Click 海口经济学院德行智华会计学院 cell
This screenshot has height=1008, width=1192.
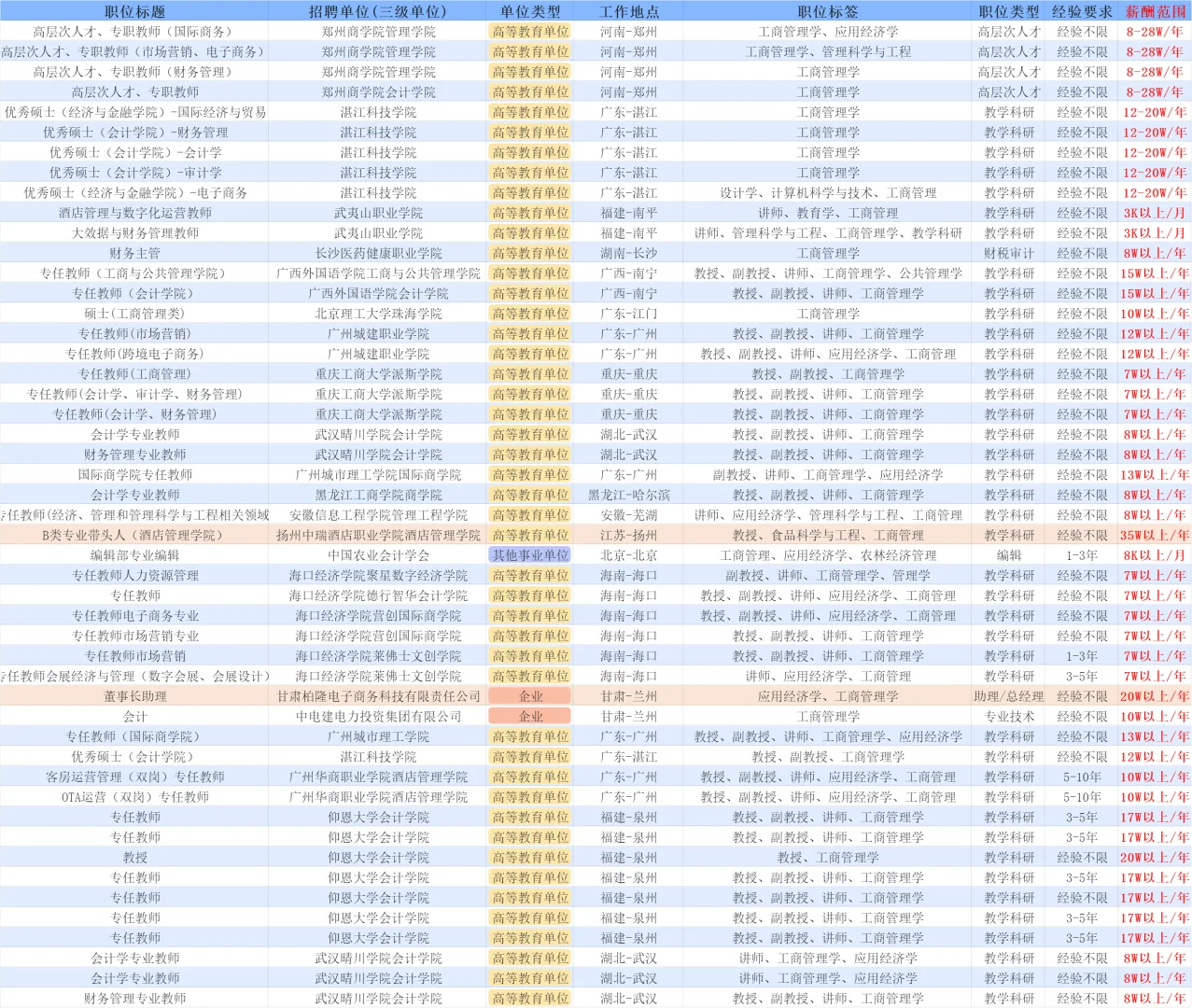coord(378,595)
